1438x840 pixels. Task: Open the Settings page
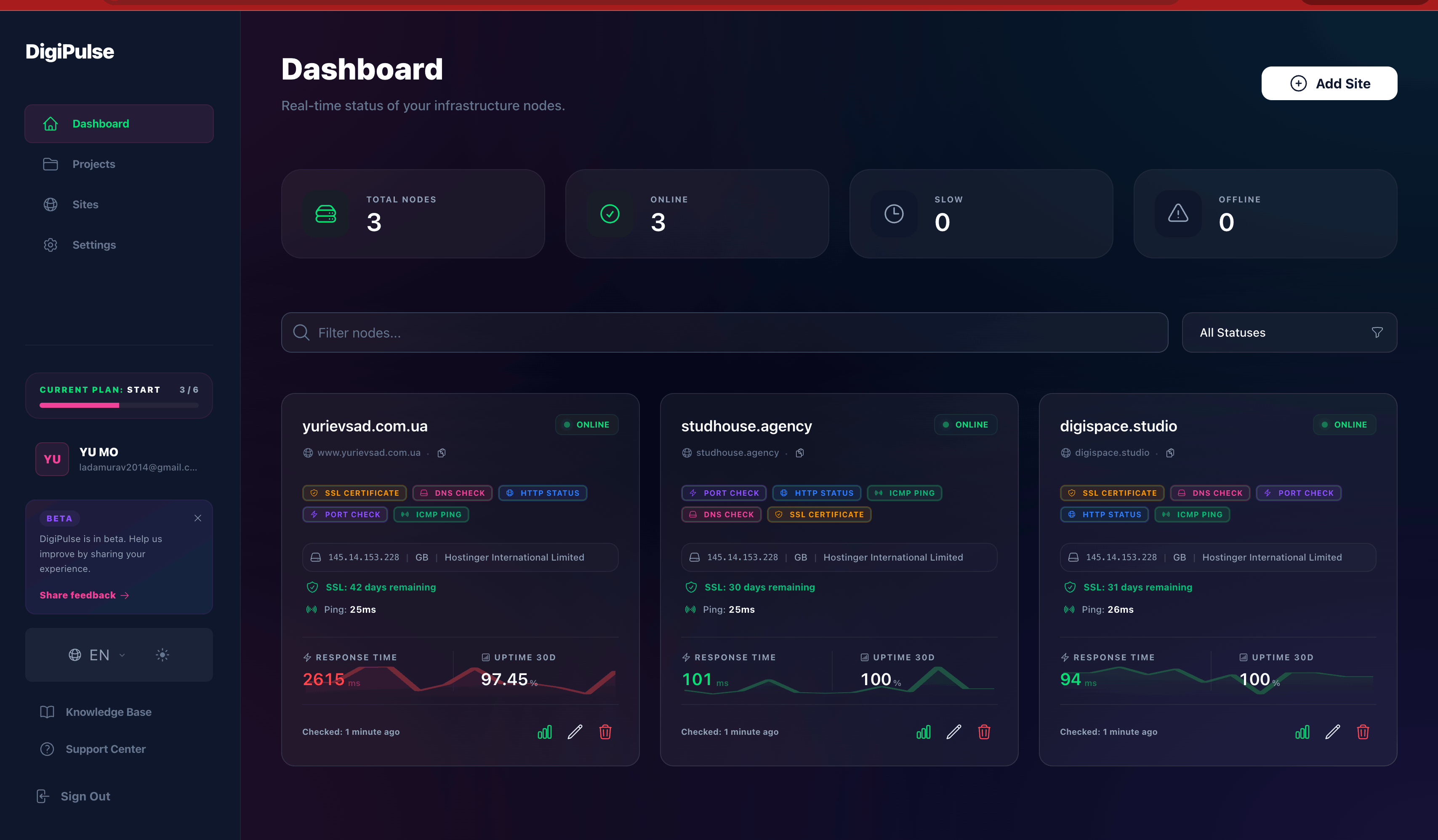click(x=119, y=245)
